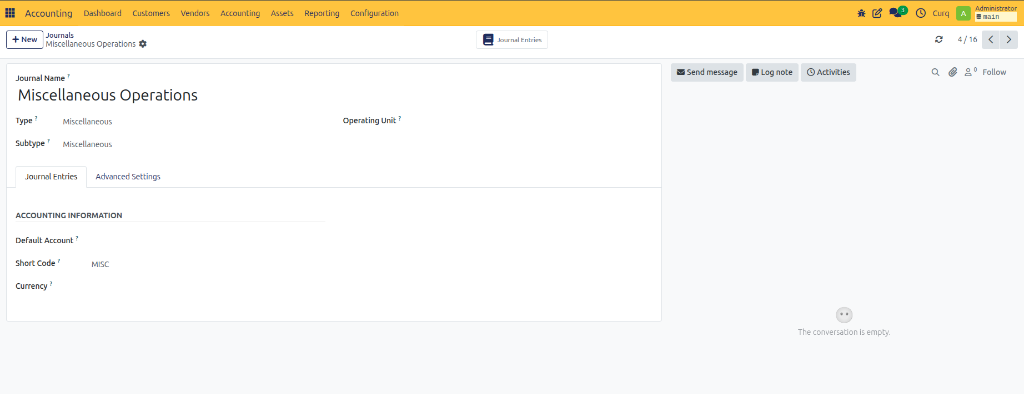Open the Curq company switcher
Image resolution: width=1024 pixels, height=394 pixels.
coord(941,13)
